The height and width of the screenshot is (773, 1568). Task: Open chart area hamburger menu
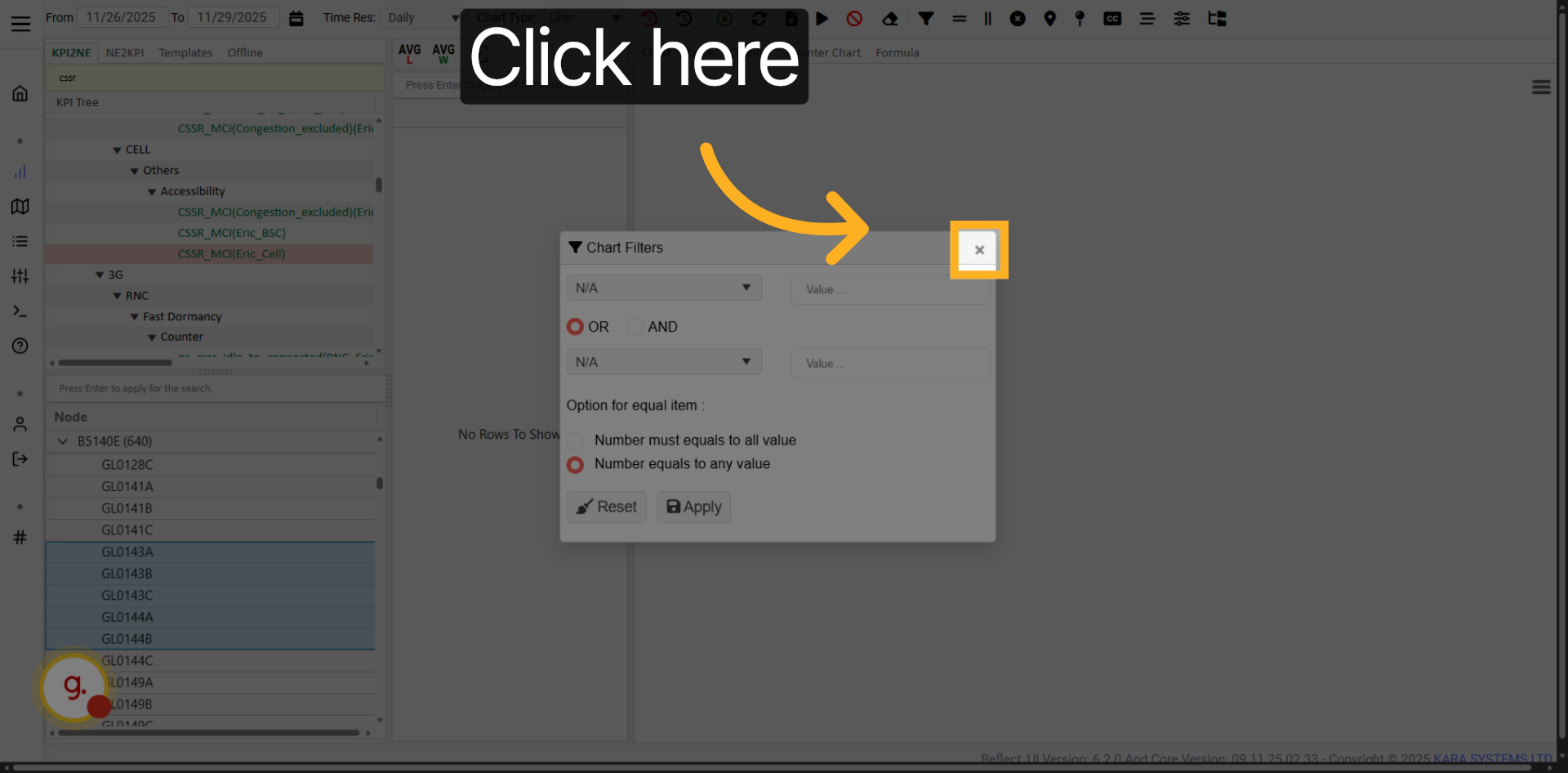(x=1541, y=87)
